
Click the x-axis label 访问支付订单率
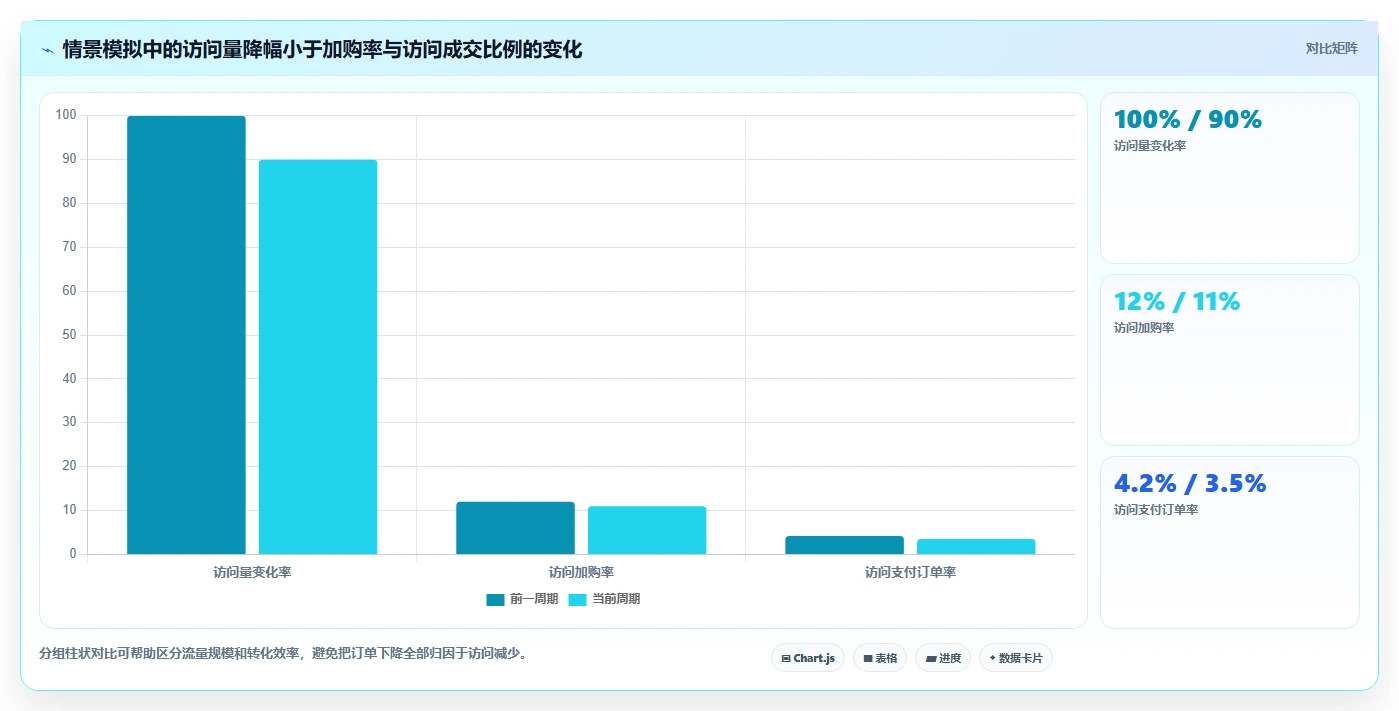(910, 573)
